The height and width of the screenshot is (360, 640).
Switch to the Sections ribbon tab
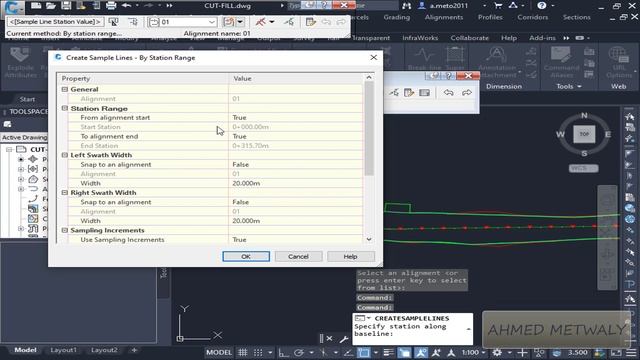pos(576,17)
